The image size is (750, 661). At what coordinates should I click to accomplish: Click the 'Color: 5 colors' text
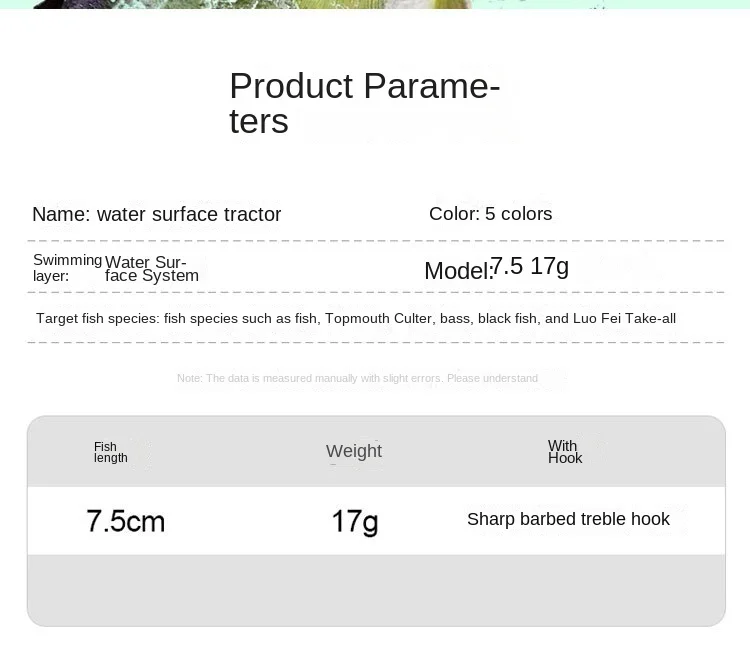(x=490, y=213)
